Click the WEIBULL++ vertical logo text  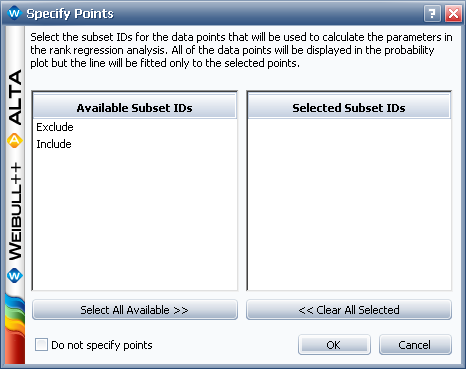(x=15, y=212)
